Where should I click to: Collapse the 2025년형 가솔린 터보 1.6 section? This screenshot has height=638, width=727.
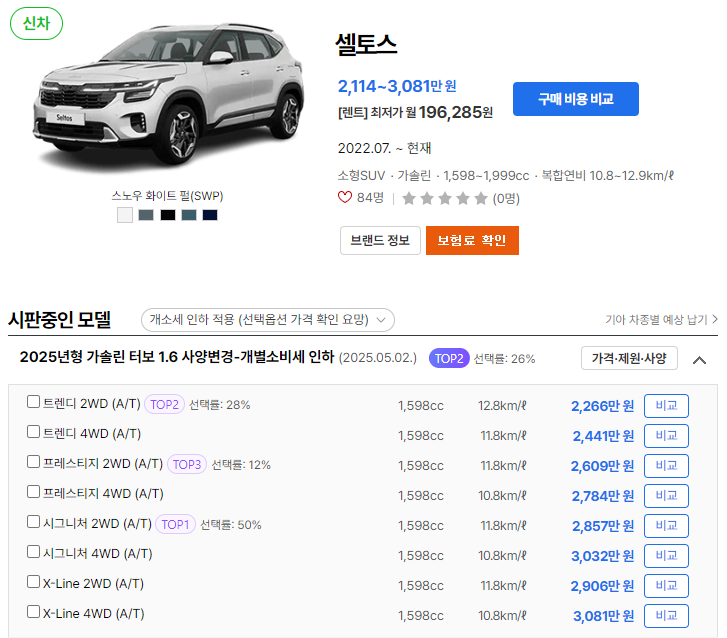point(699,360)
